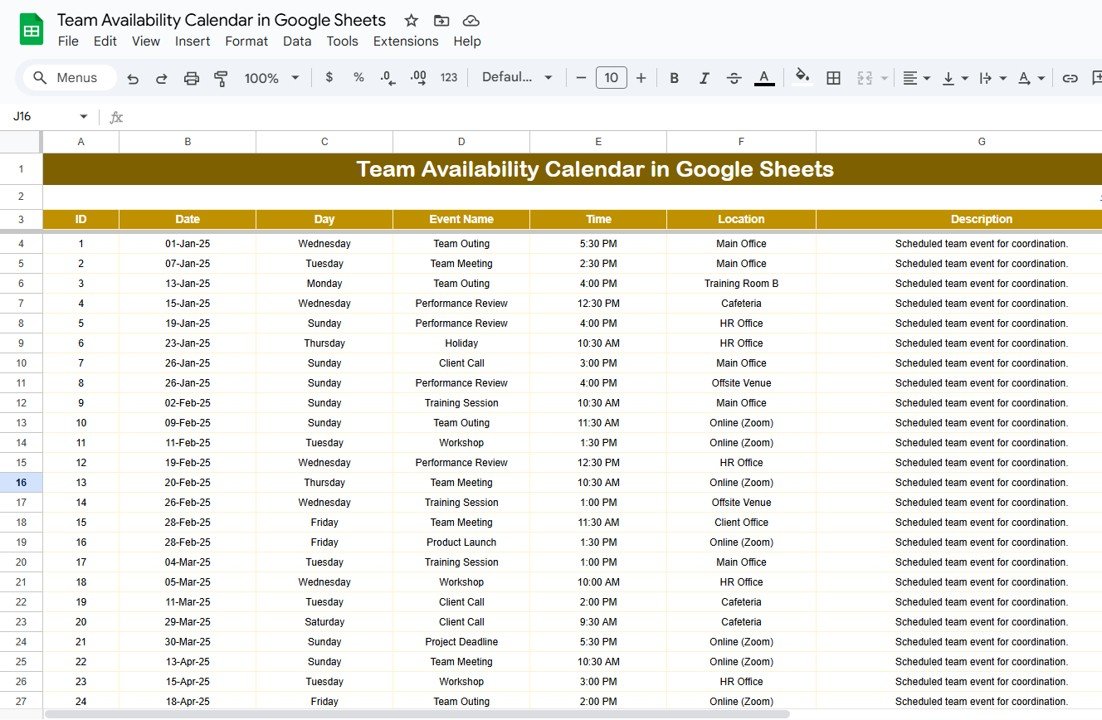Click the horizontal scrollbar
1102x720 pixels.
click(x=417, y=714)
